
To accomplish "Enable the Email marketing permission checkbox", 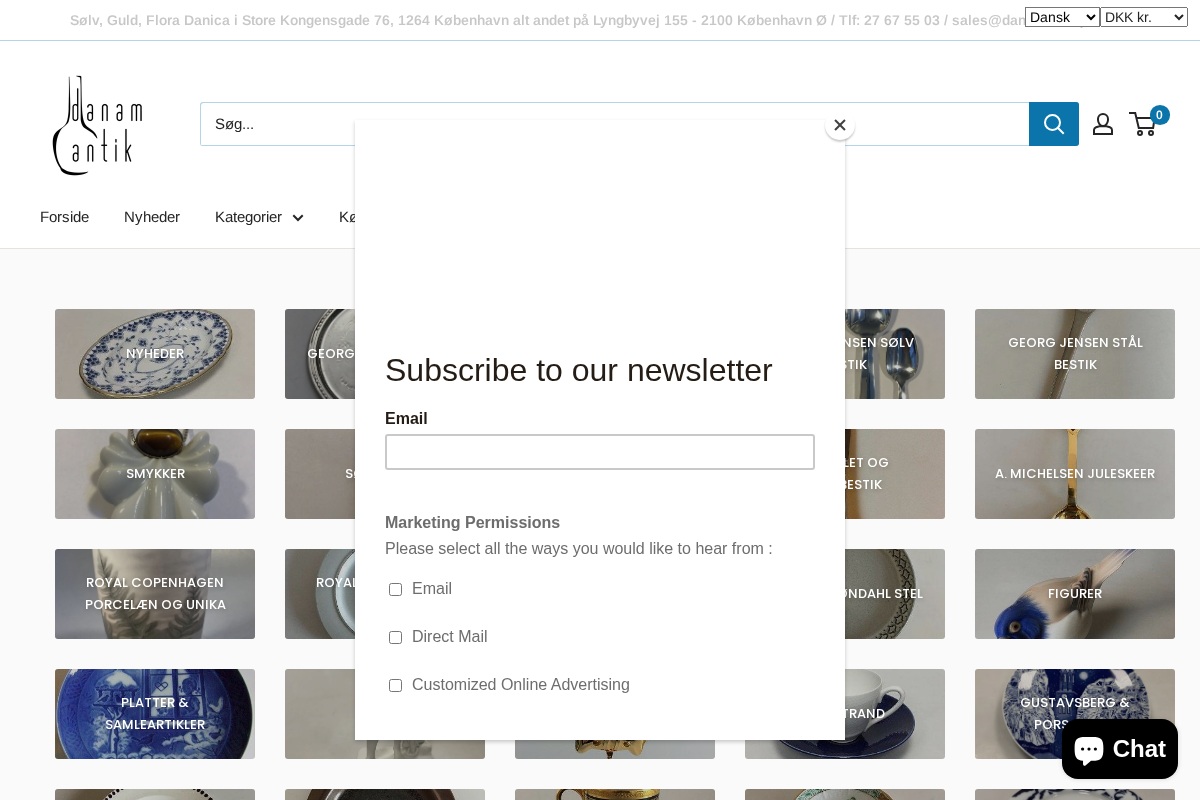I will (x=395, y=589).
